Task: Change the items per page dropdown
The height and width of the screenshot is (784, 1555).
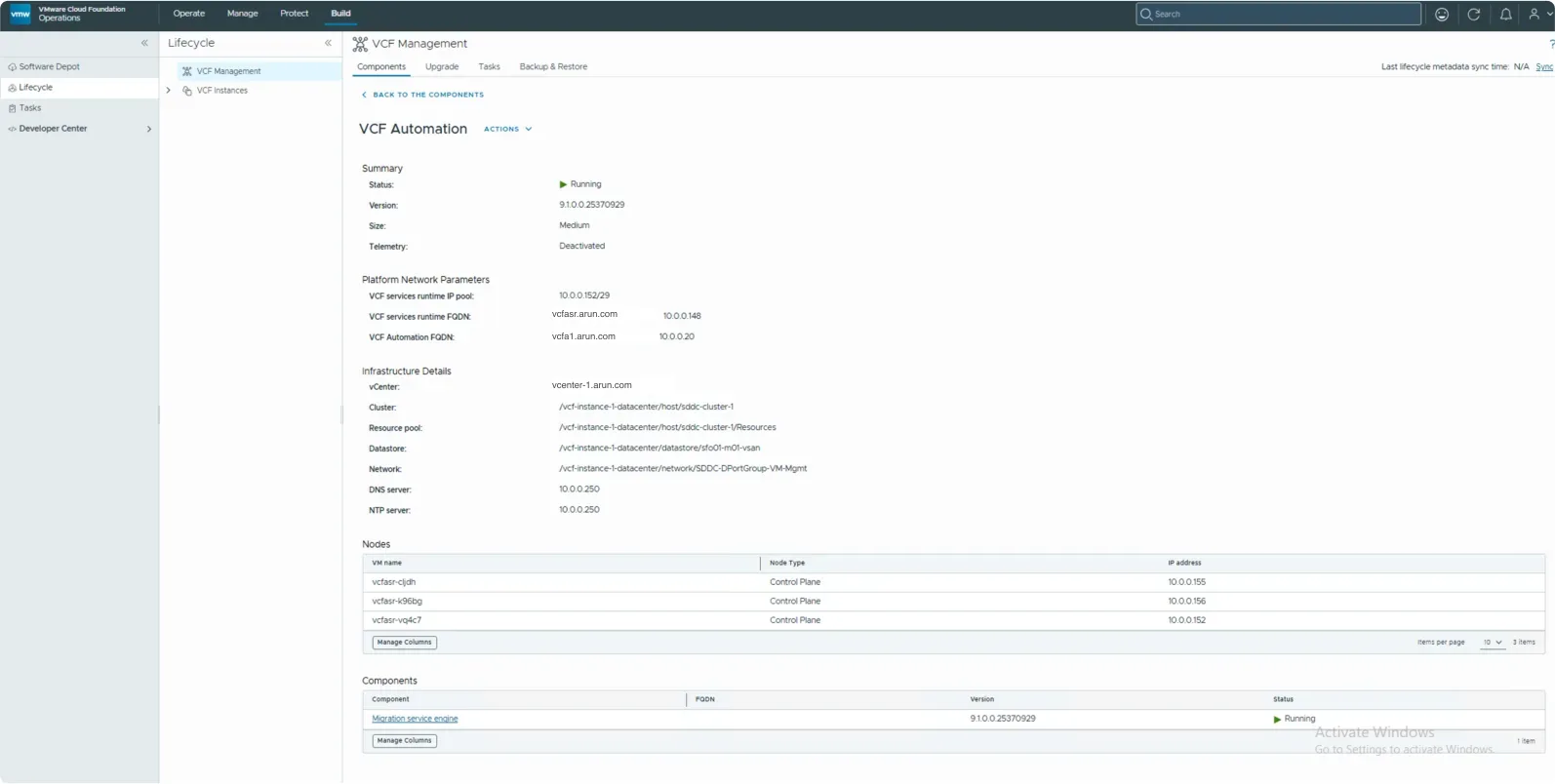Action: (x=1493, y=643)
